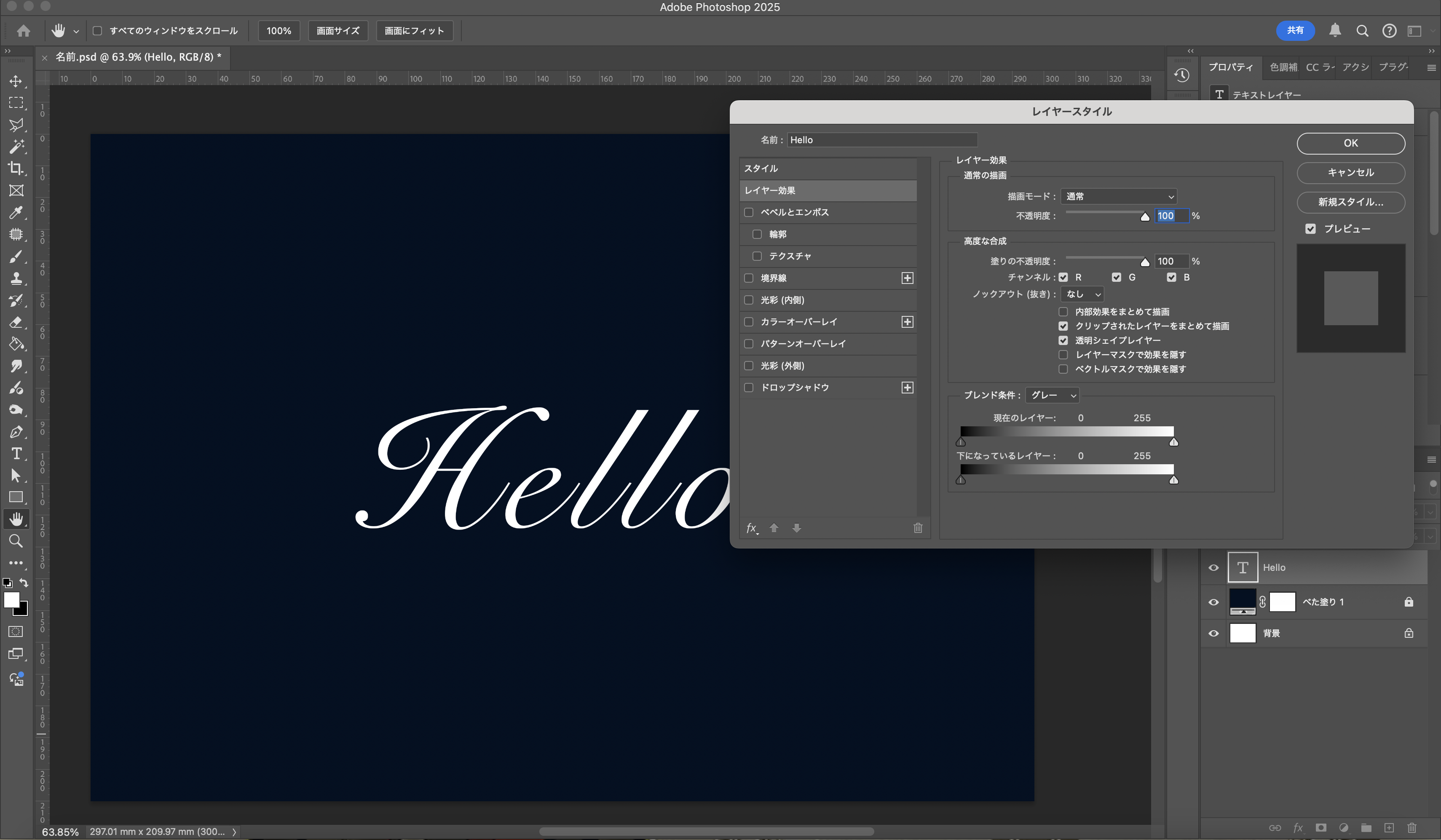Click the べた塗り 1 layer thumbnail

click(x=1243, y=602)
